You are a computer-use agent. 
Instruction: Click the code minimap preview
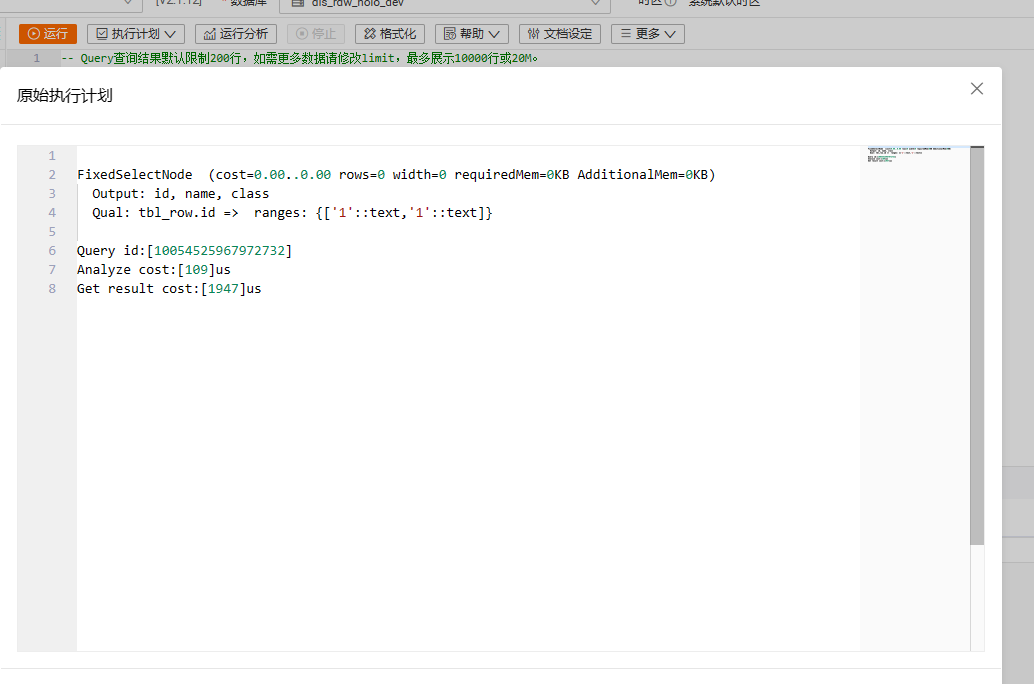[x=915, y=156]
